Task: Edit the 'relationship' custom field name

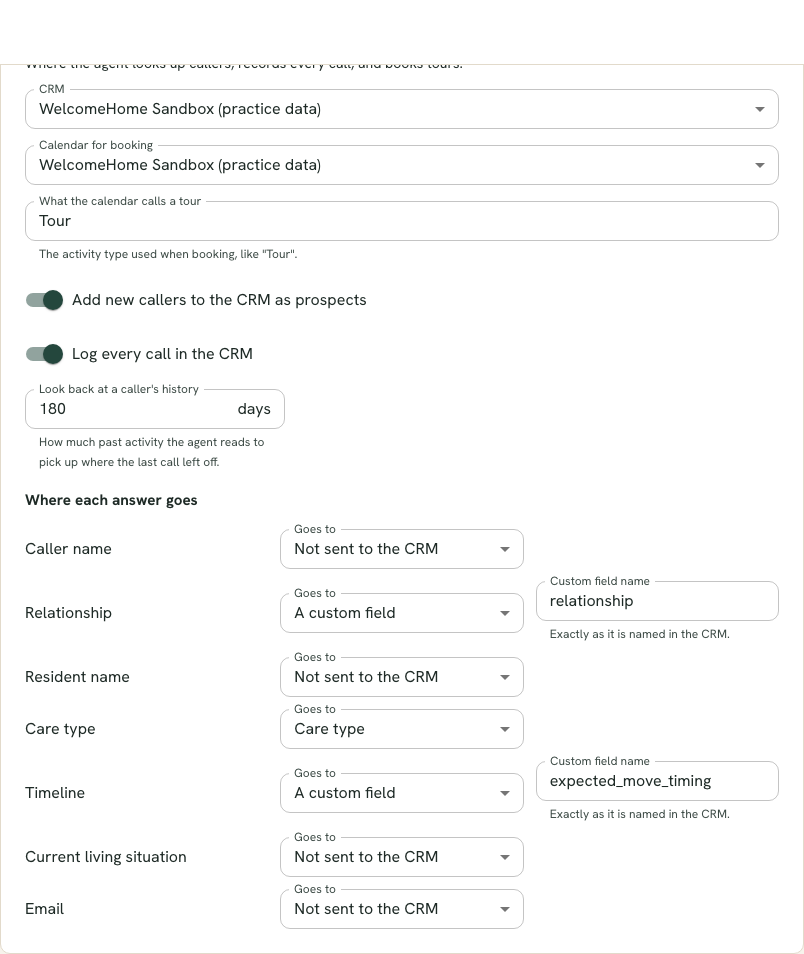Action: [x=657, y=601]
